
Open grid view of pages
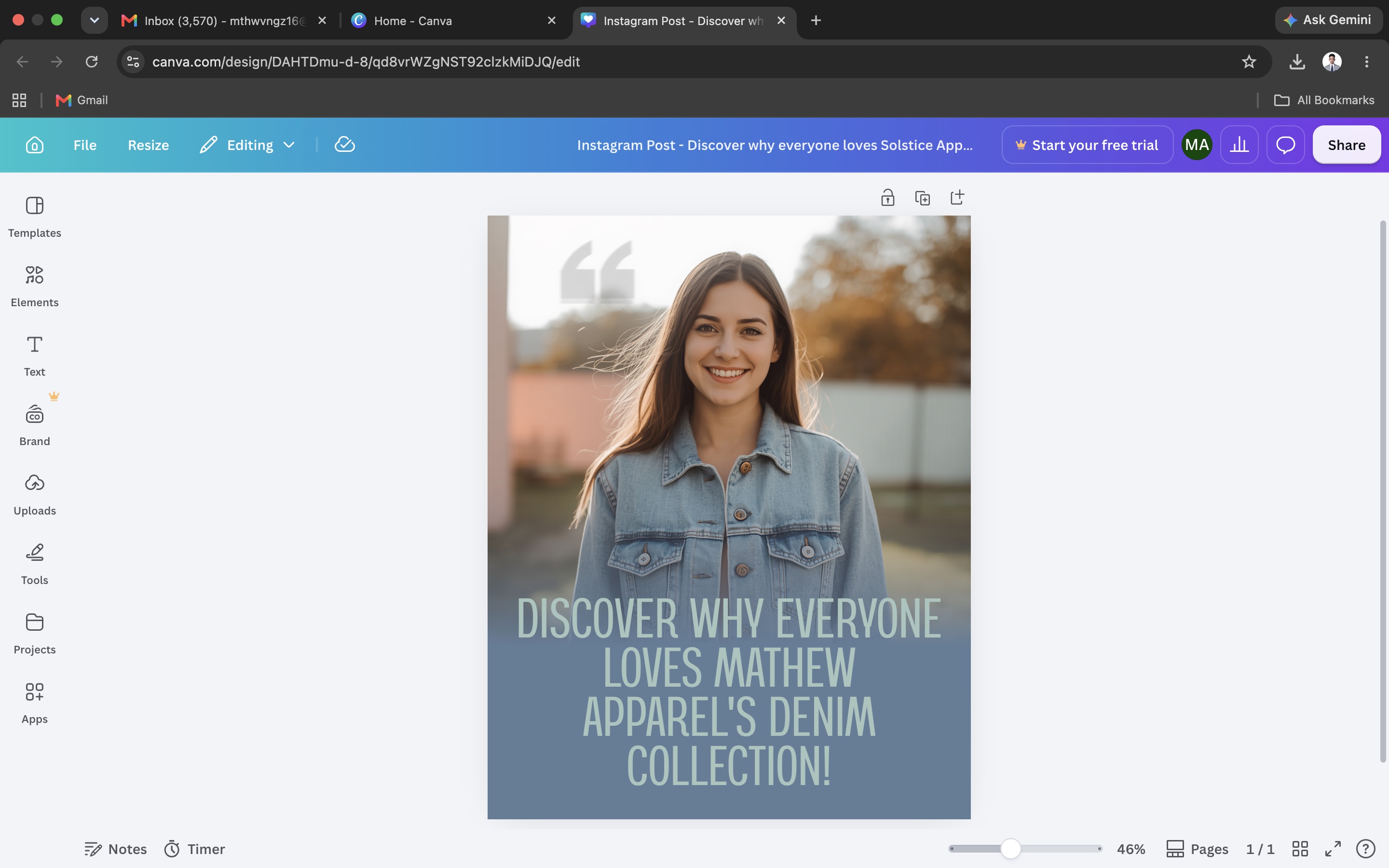pos(1300,849)
